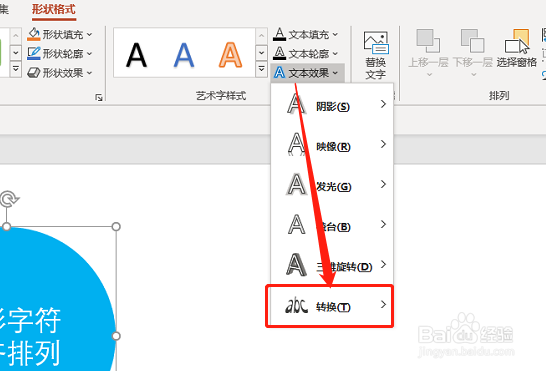Expand the 上移一层 dropdown arrow
Viewport: 546px width, 371px height.
tap(429, 74)
